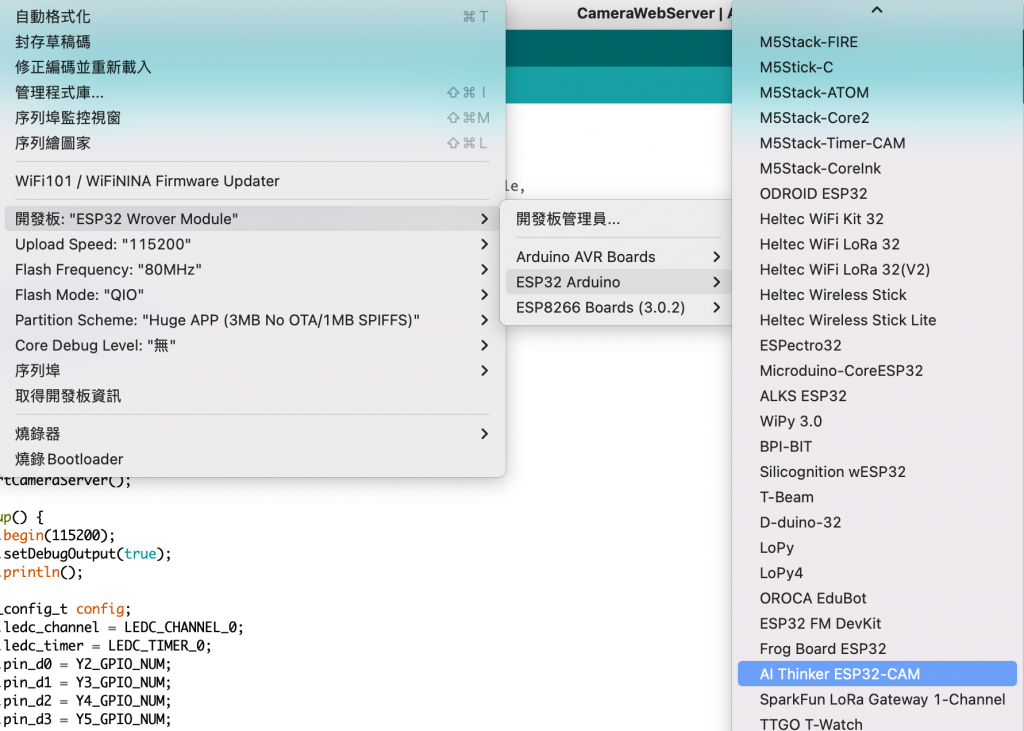Select SparkFun LoRa Gateway 1-Channel board
1024x731 pixels.
click(x=877, y=700)
